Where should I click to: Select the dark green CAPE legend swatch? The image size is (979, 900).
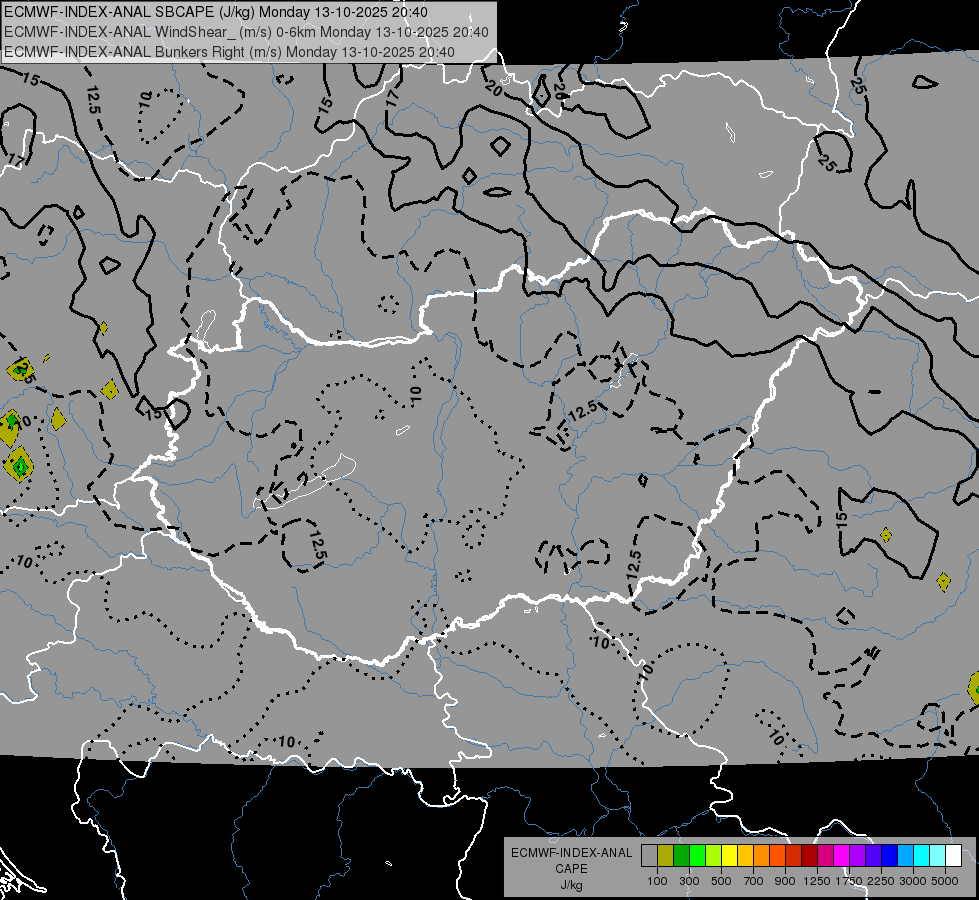point(681,856)
